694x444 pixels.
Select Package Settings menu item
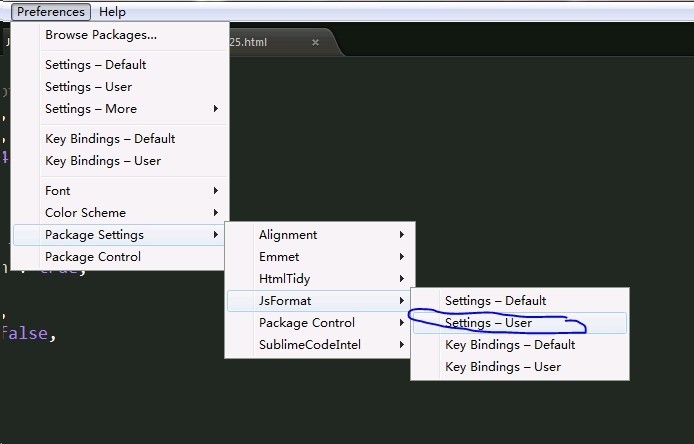(119, 235)
